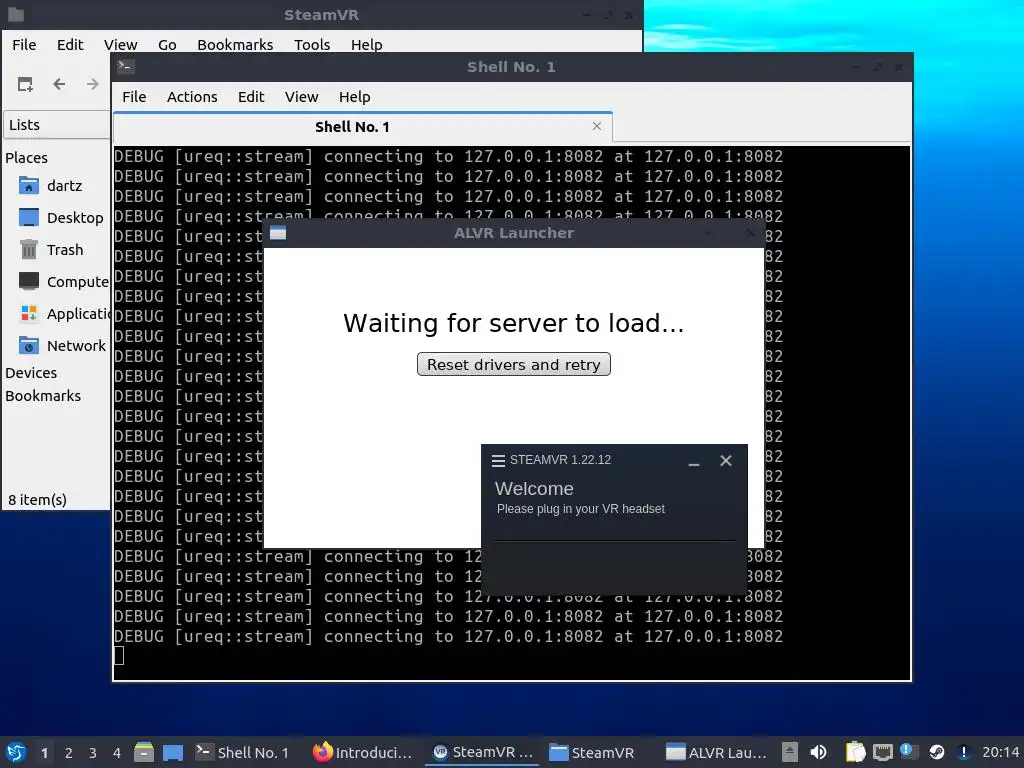Close the Shell No. 1 tab
Image resolution: width=1024 pixels, height=768 pixels.
597,126
